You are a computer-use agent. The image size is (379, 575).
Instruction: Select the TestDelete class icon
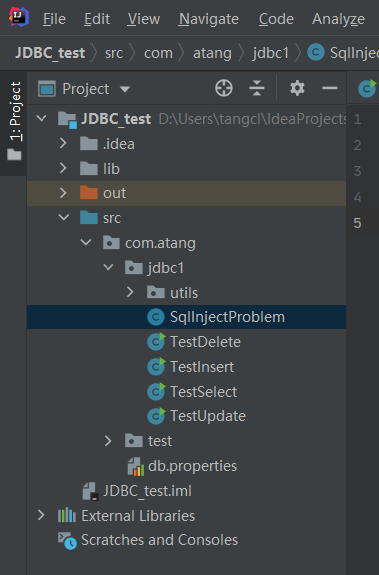(157, 342)
